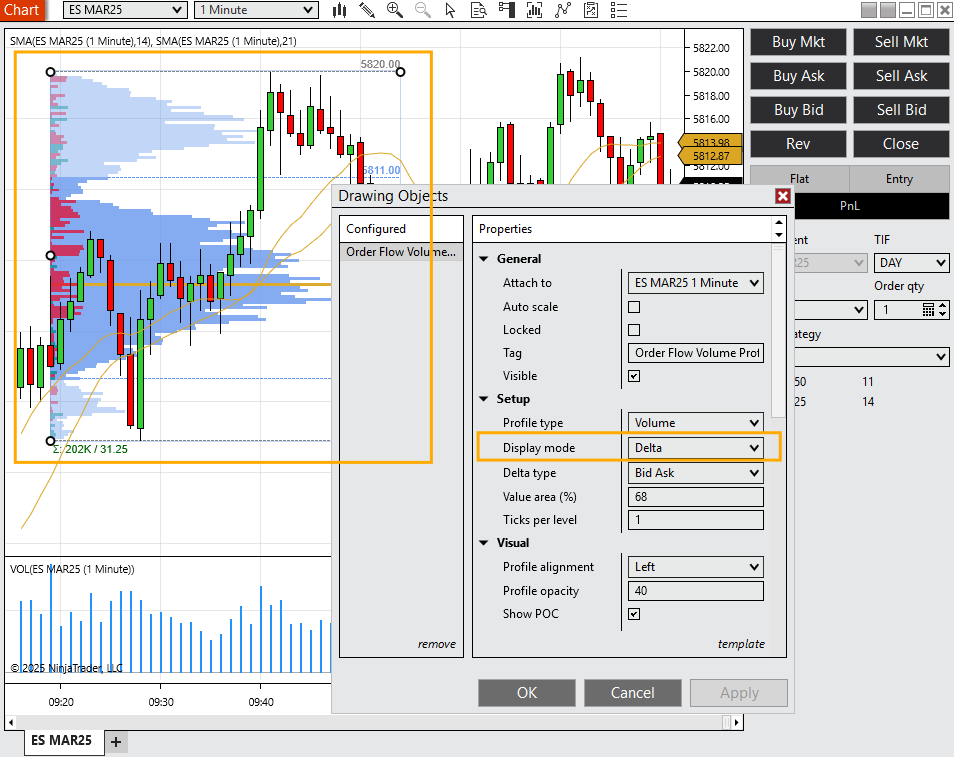Open the 1 Minute interval dropdown
Viewport: 954px width, 757px height.
coord(256,10)
